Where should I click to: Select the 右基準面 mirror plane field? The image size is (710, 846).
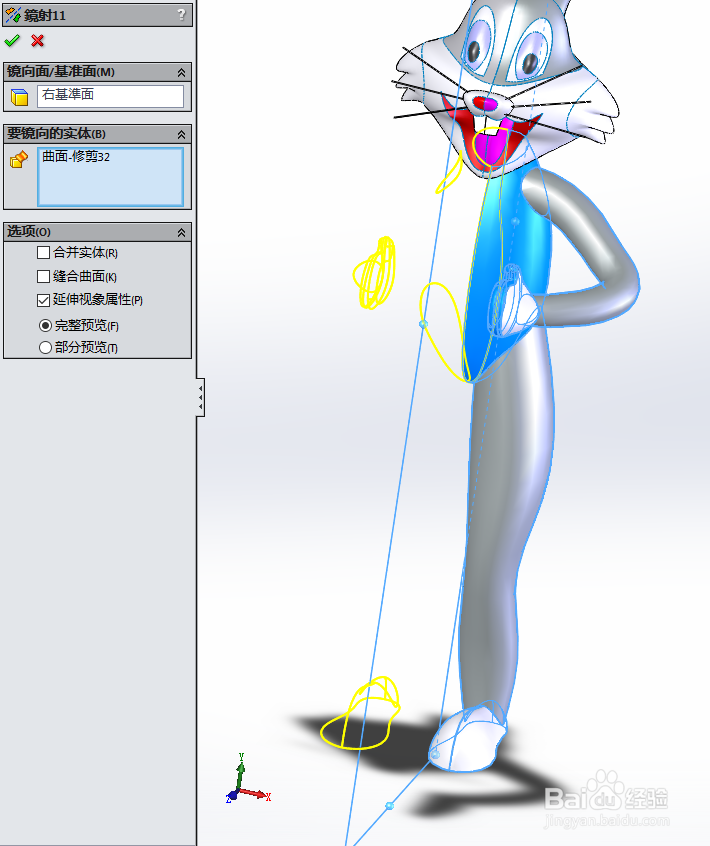pyautogui.click(x=111, y=95)
